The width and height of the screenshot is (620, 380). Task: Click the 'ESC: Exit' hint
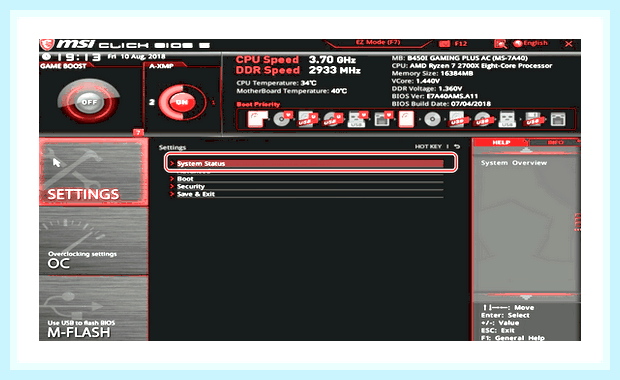(497, 330)
